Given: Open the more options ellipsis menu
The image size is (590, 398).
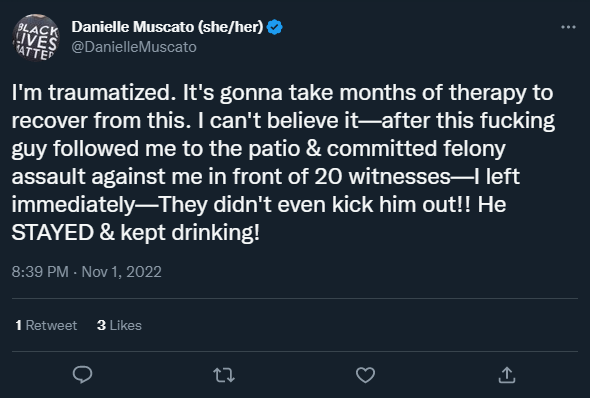Looking at the screenshot, I should [x=568, y=27].
